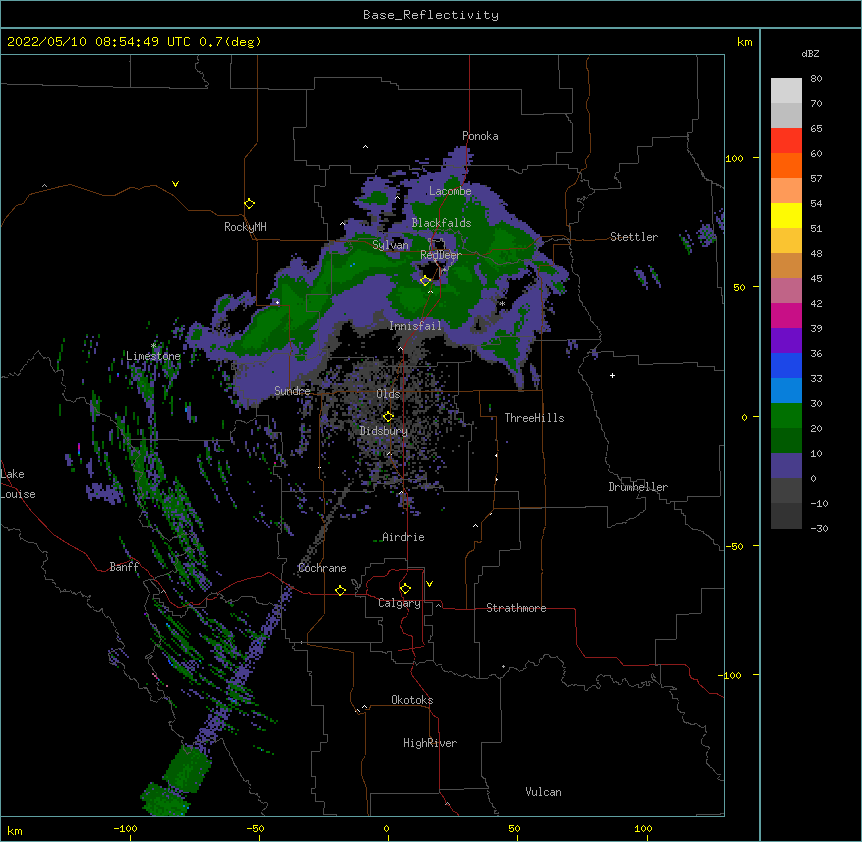Viewport: 862px width, 842px height.
Task: Click the -100 tick on the bottom axis
Action: tap(125, 829)
